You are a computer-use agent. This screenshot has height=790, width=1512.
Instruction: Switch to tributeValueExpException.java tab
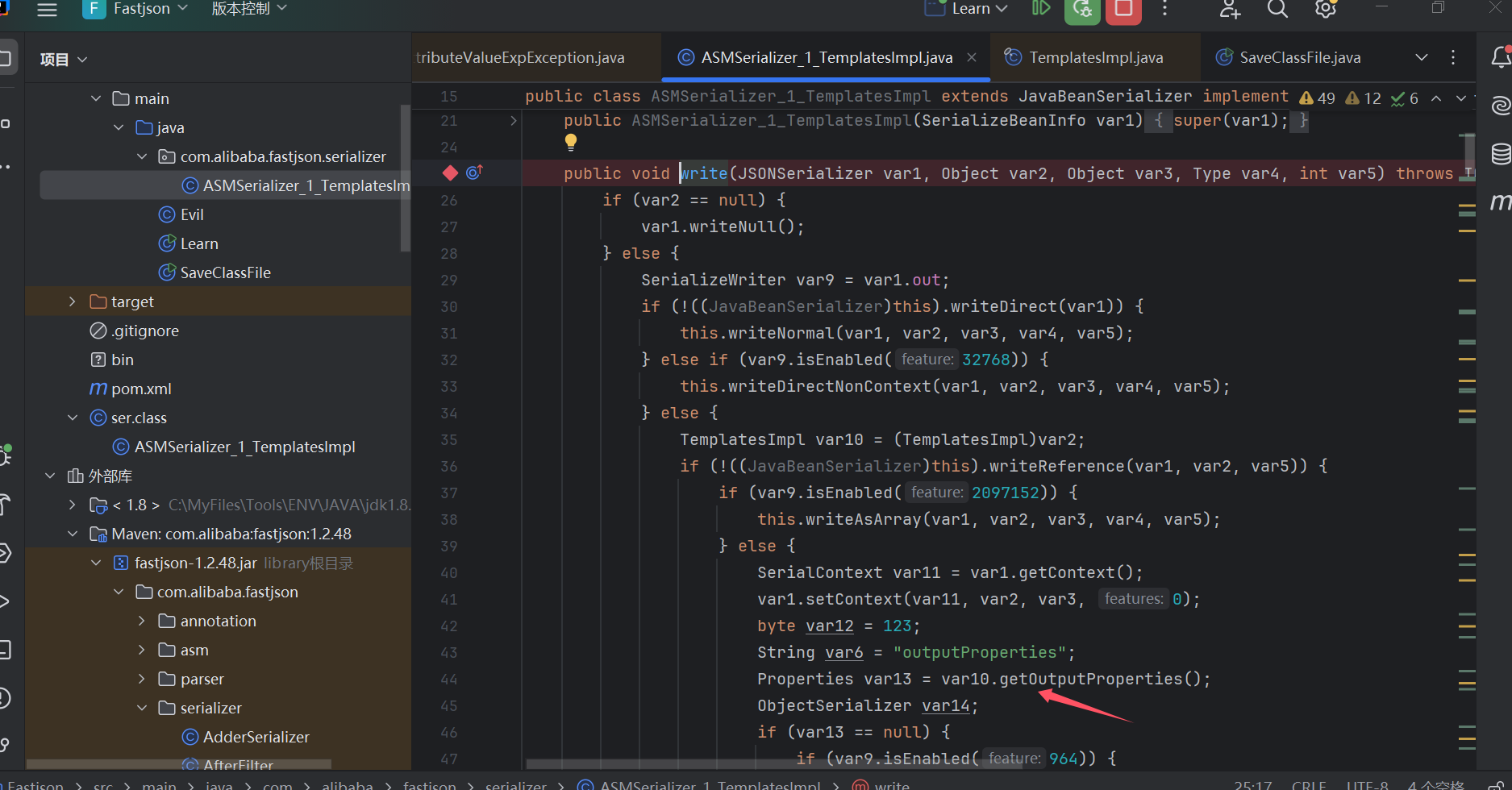[520, 57]
